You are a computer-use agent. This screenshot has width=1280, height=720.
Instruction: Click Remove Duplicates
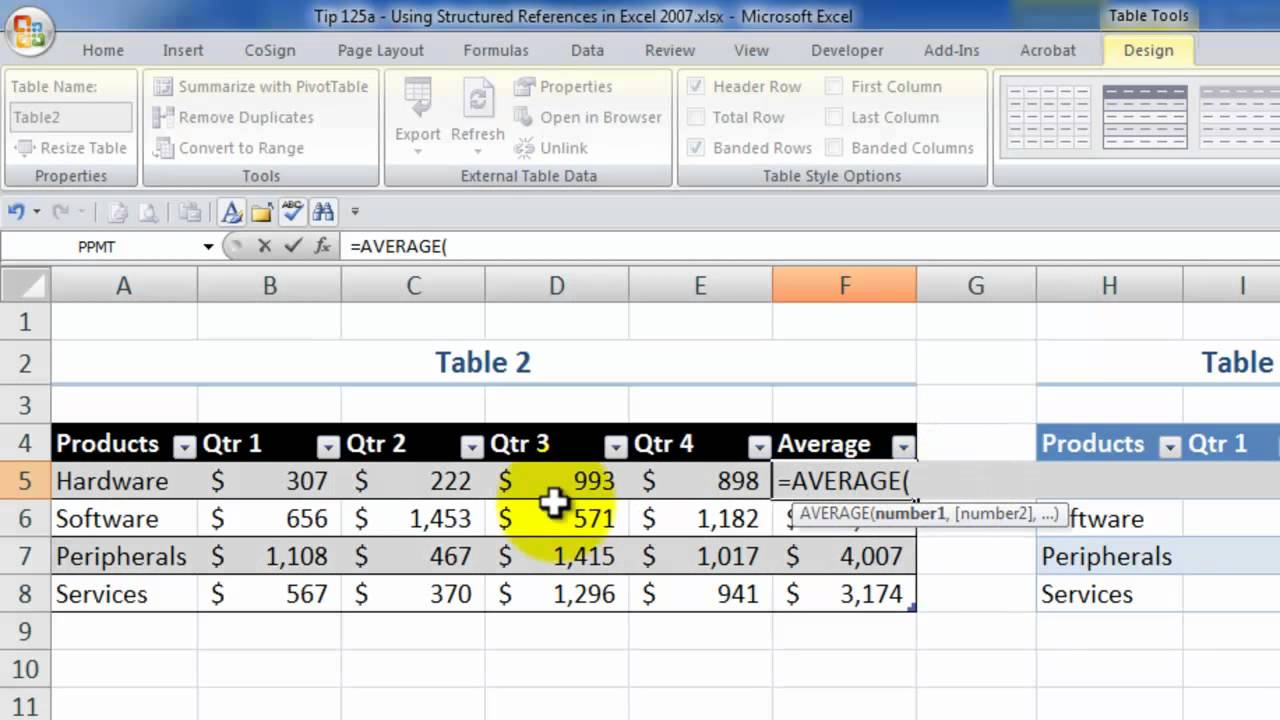[234, 117]
